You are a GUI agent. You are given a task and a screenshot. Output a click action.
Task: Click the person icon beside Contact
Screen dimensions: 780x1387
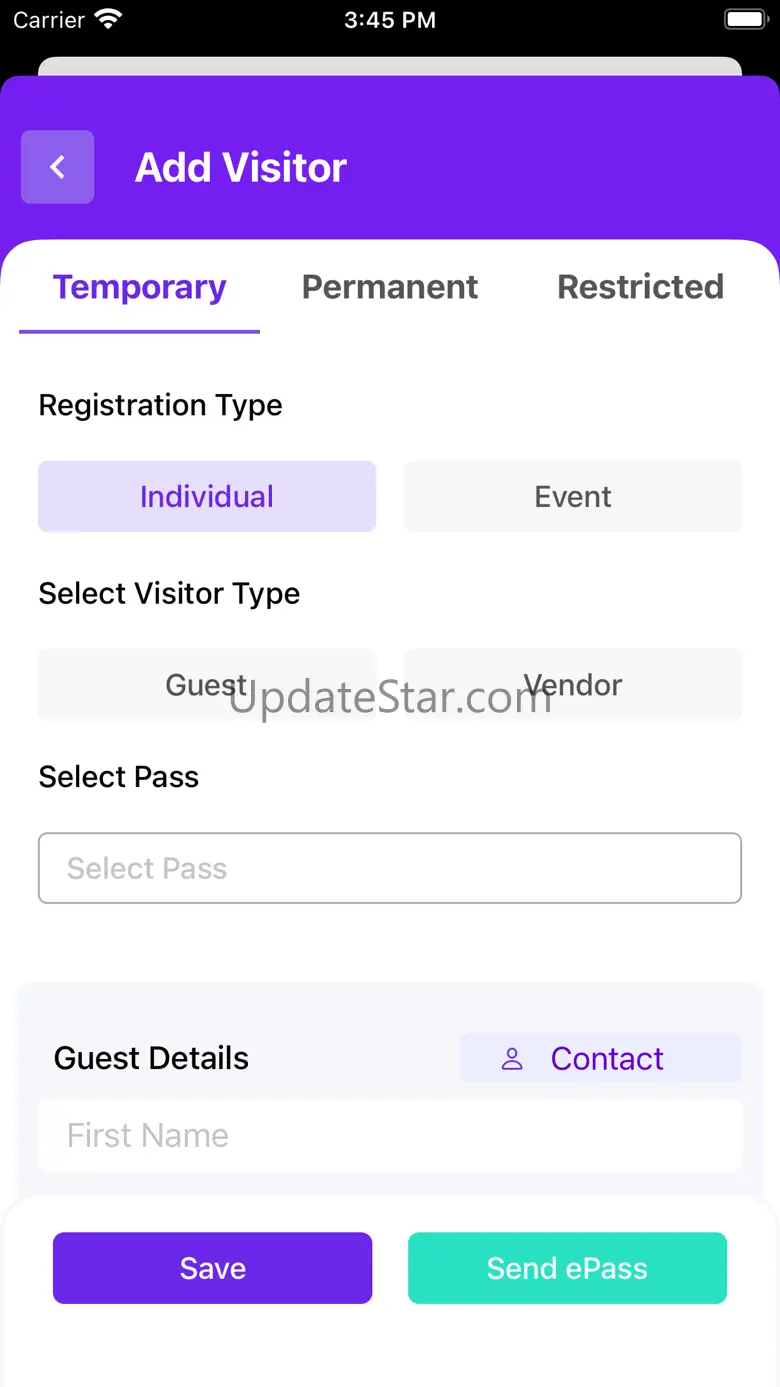pos(512,1059)
